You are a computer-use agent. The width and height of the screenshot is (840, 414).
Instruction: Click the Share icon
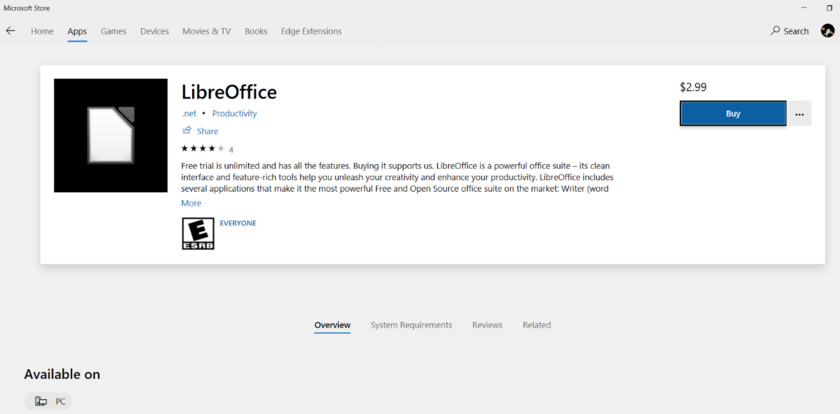187,131
